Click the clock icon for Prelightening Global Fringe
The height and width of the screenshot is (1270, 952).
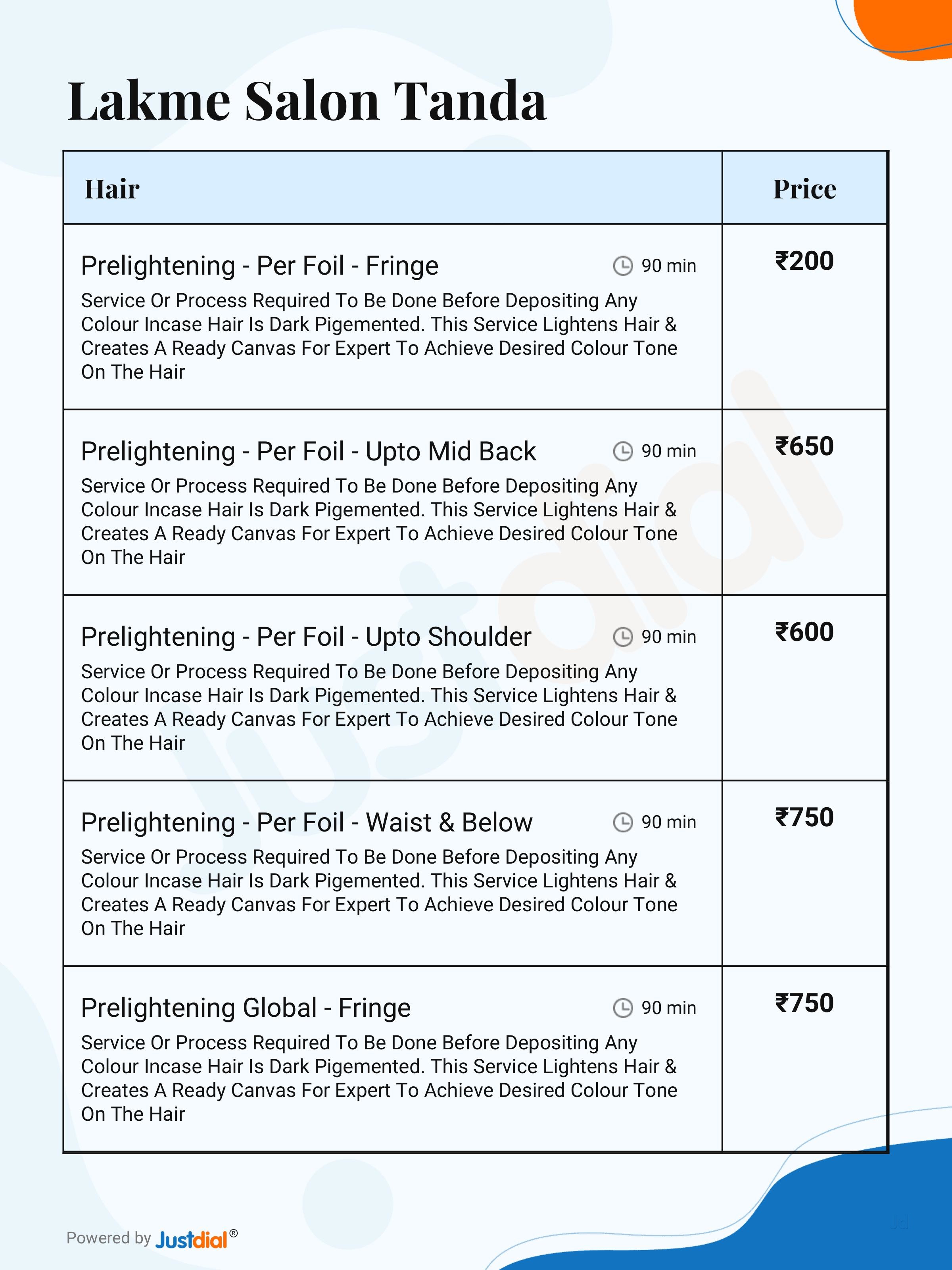[623, 1008]
